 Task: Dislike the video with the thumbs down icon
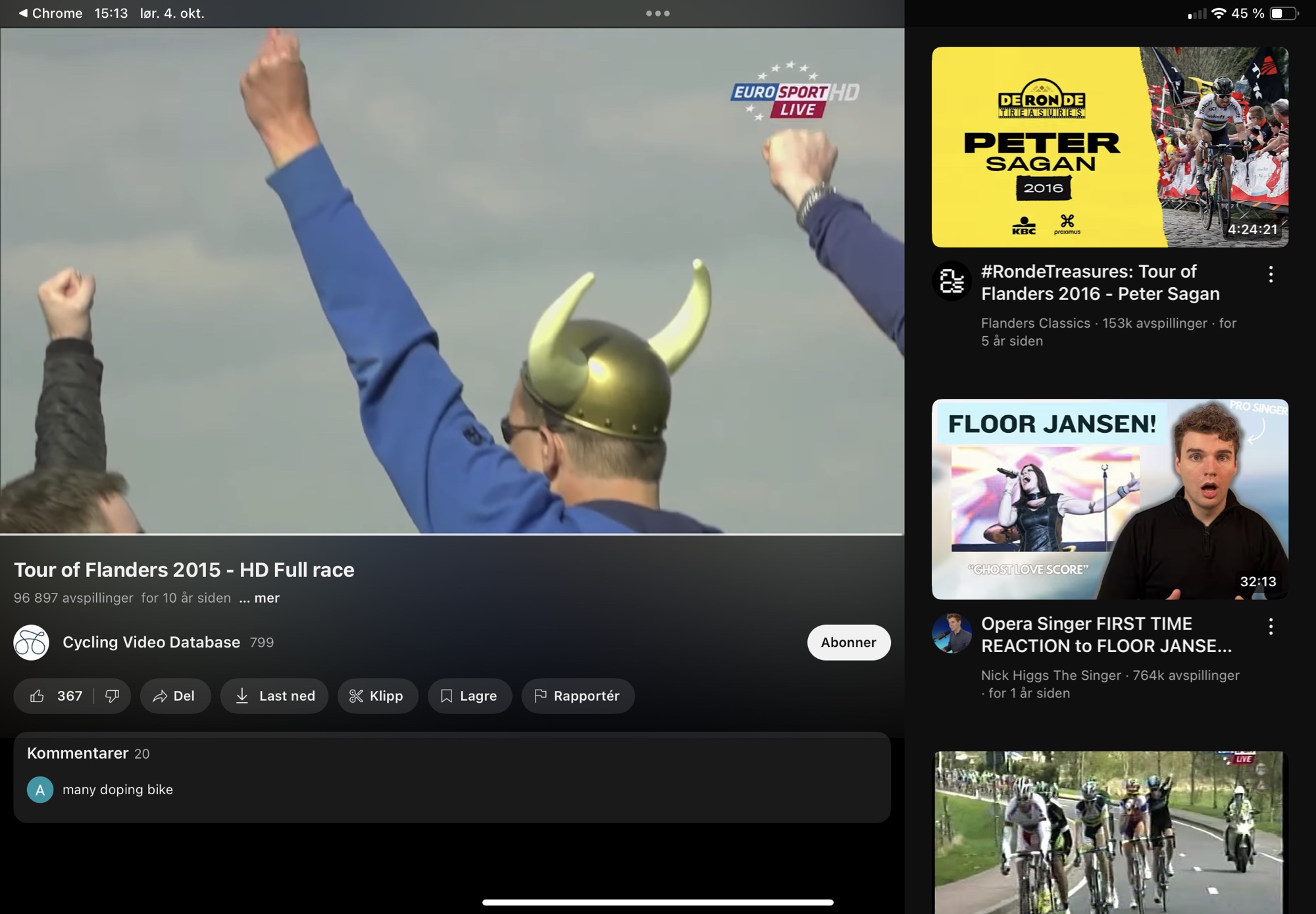click(x=113, y=696)
